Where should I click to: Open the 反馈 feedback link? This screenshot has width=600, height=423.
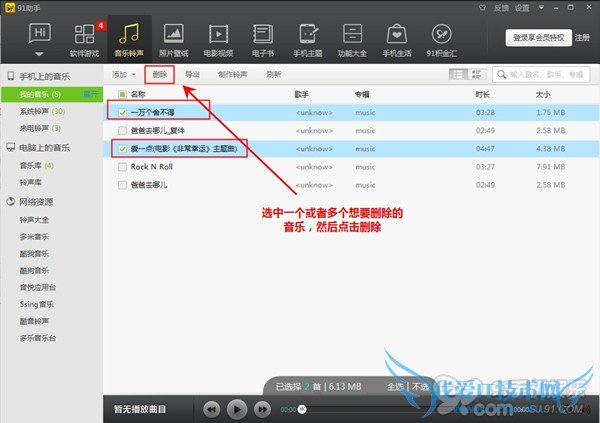(x=501, y=8)
